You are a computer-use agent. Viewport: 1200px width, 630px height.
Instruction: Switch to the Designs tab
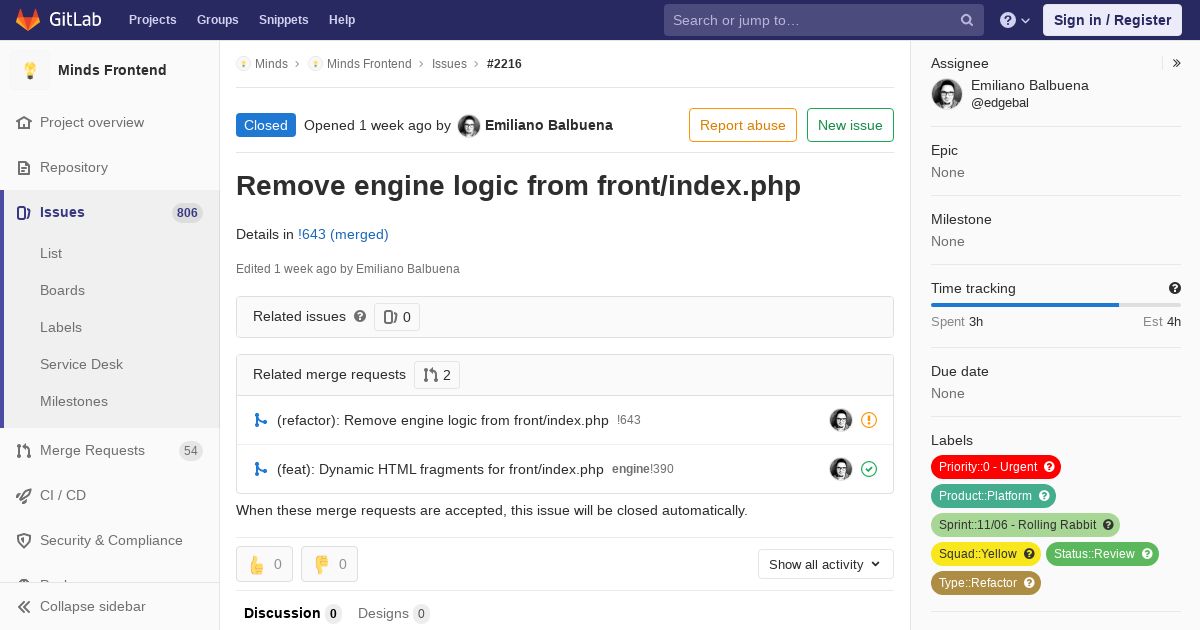393,613
